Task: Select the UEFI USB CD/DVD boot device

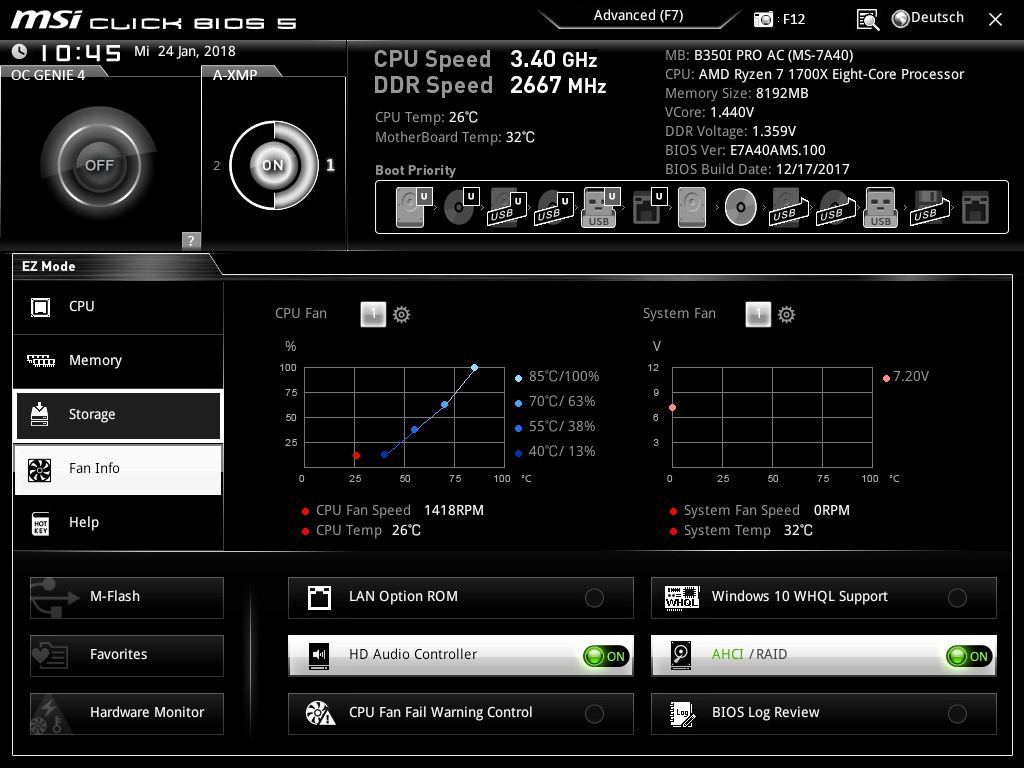Action: pos(554,208)
